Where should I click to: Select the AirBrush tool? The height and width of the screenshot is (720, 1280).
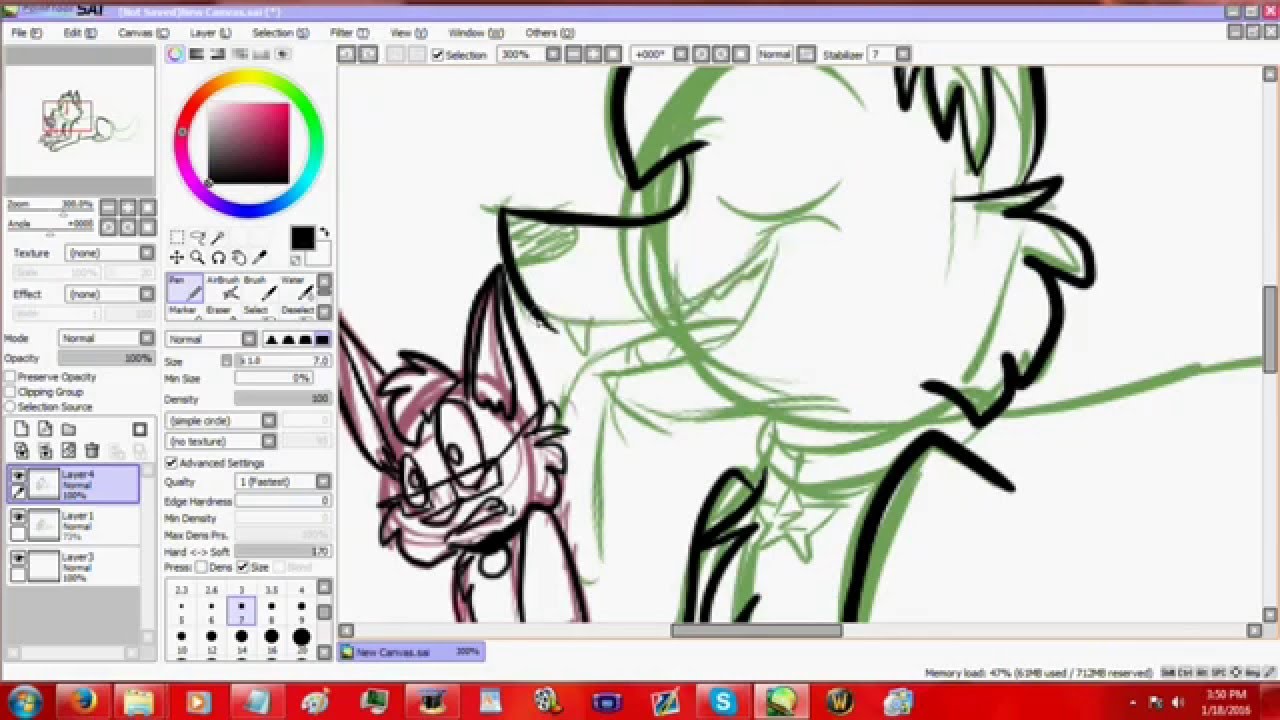tap(222, 288)
